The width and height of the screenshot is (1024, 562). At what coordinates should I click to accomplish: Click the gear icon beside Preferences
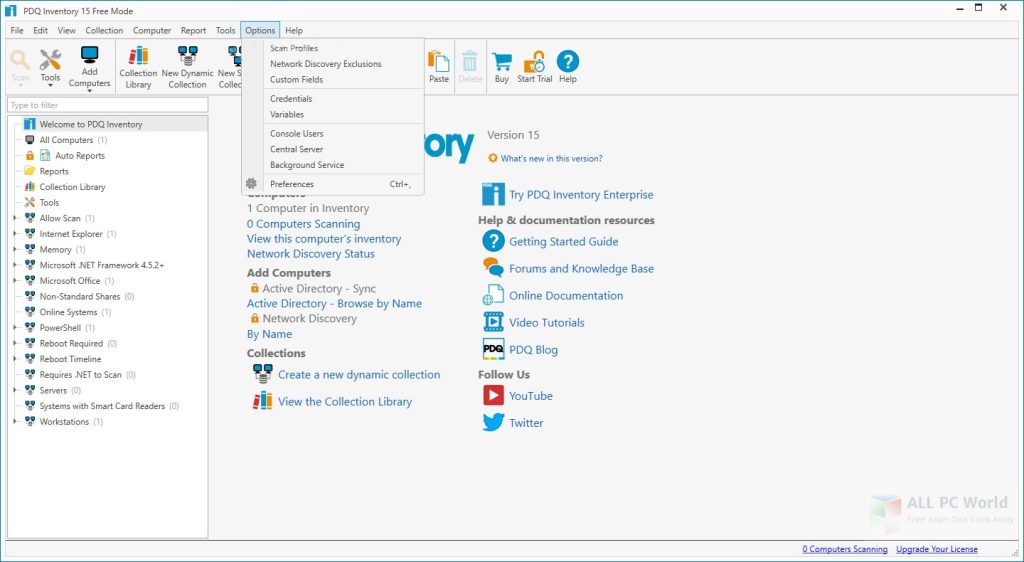coord(251,184)
